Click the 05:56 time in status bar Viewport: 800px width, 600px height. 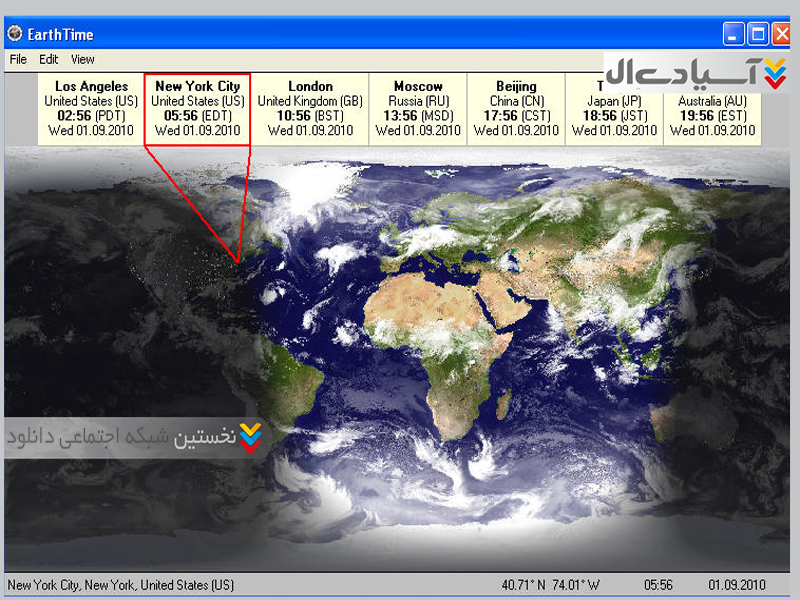tap(658, 585)
